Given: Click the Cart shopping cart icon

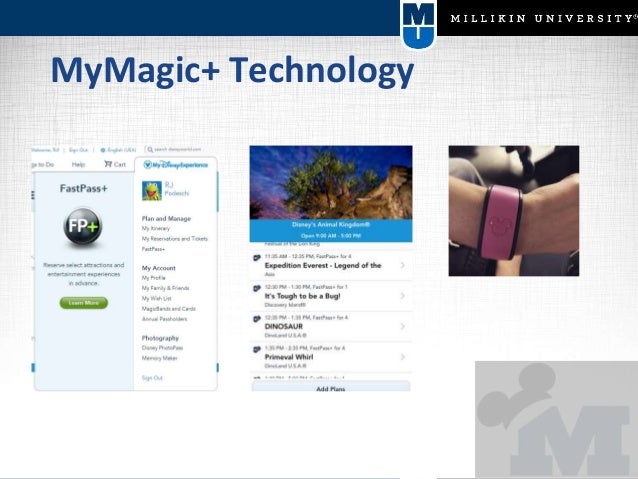Looking at the screenshot, I should (108, 164).
